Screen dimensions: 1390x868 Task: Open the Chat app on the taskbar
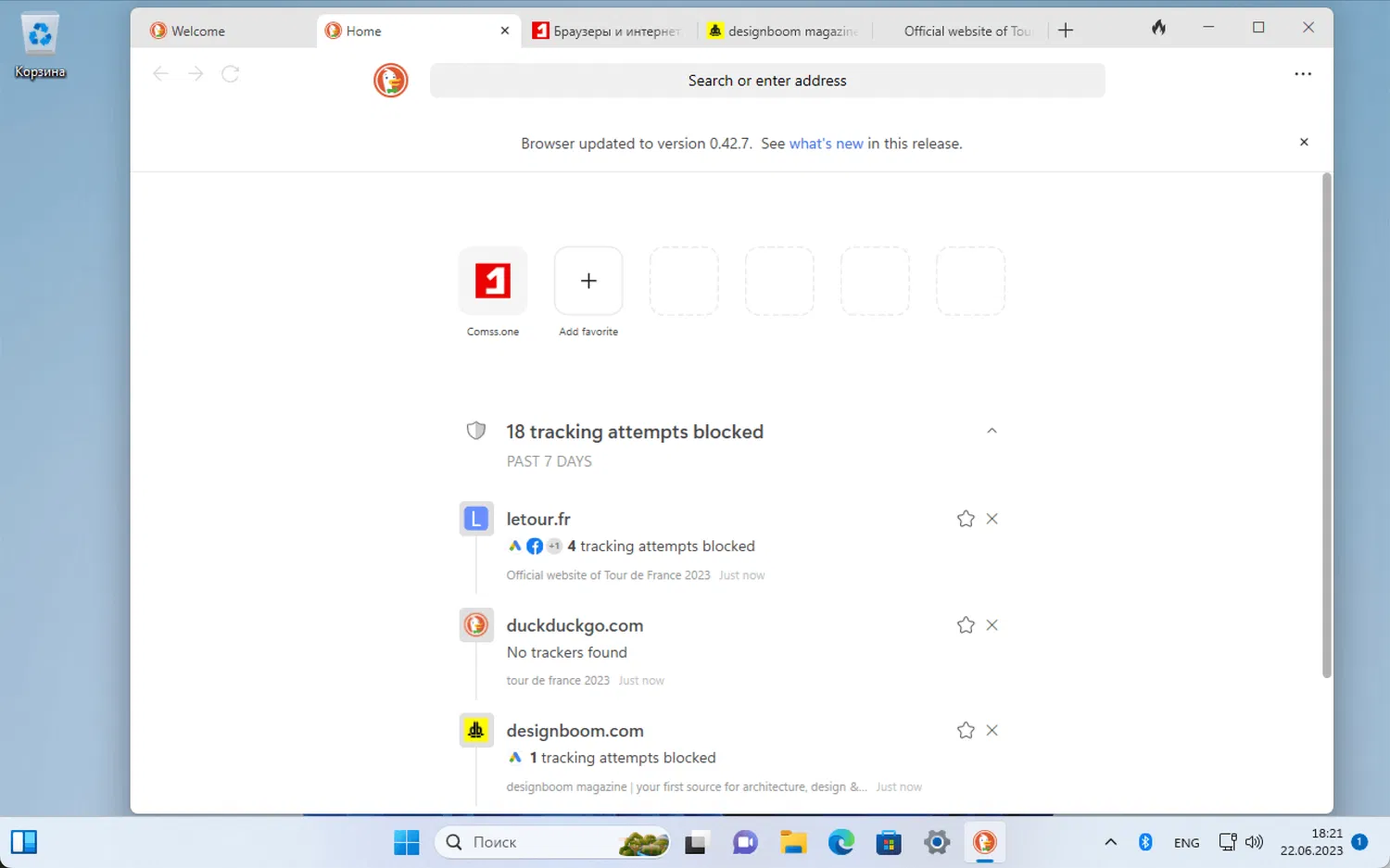click(745, 842)
